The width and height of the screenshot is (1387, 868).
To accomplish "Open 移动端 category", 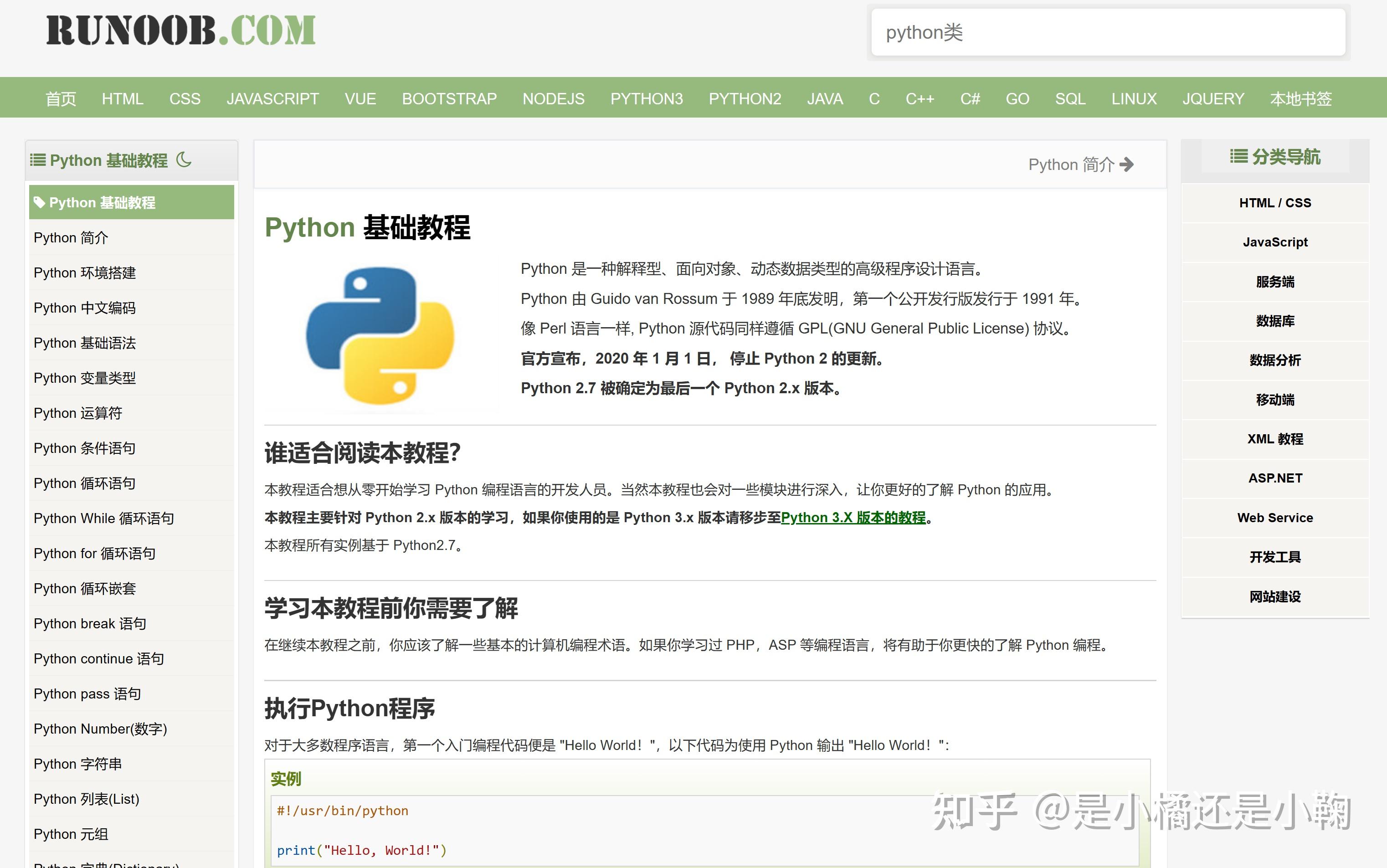I will tap(1275, 400).
